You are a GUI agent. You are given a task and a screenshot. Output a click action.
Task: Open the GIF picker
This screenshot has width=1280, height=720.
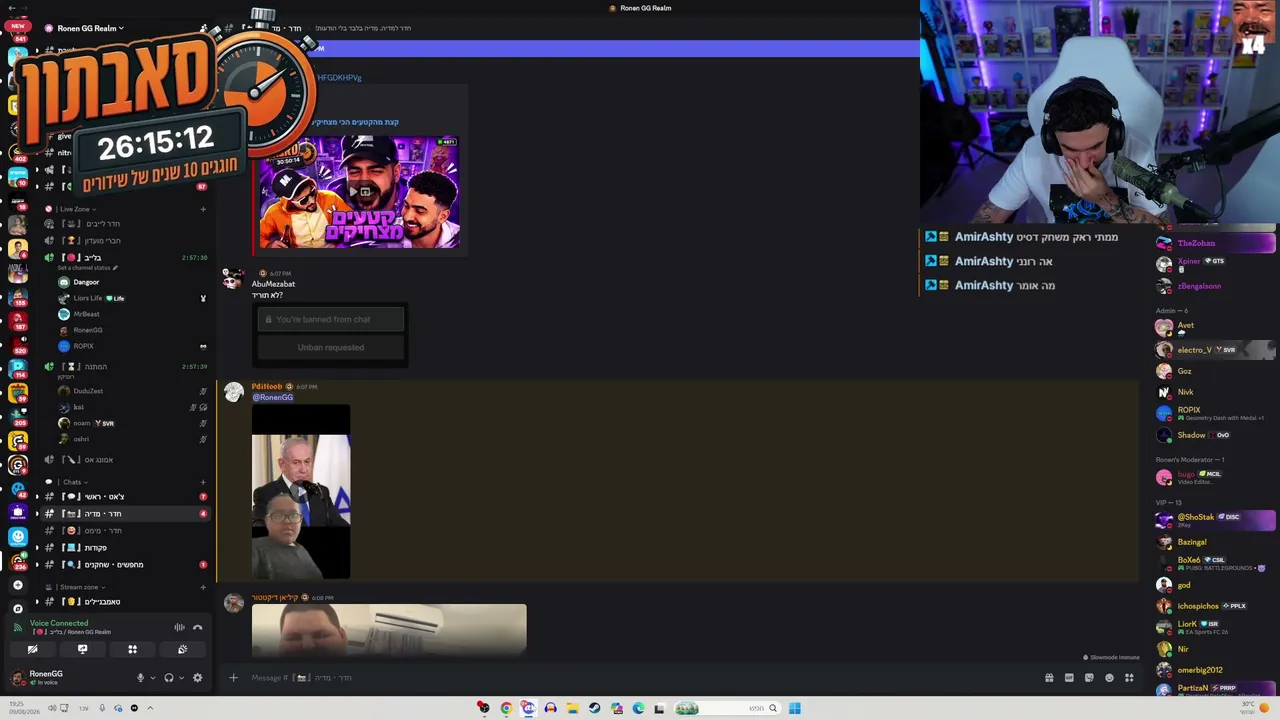1069,678
